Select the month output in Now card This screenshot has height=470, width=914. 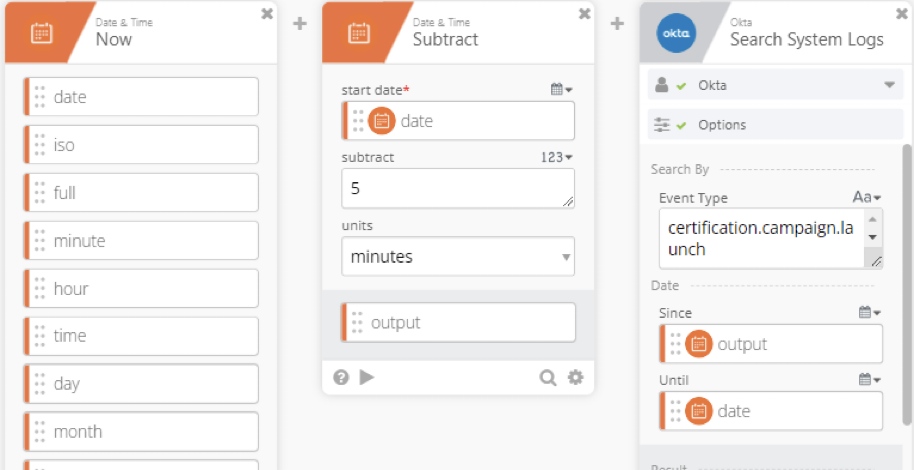coord(141,432)
